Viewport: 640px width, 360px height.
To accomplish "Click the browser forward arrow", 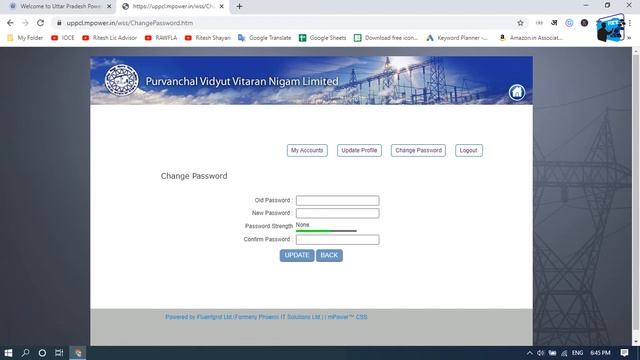I will [x=25, y=23].
